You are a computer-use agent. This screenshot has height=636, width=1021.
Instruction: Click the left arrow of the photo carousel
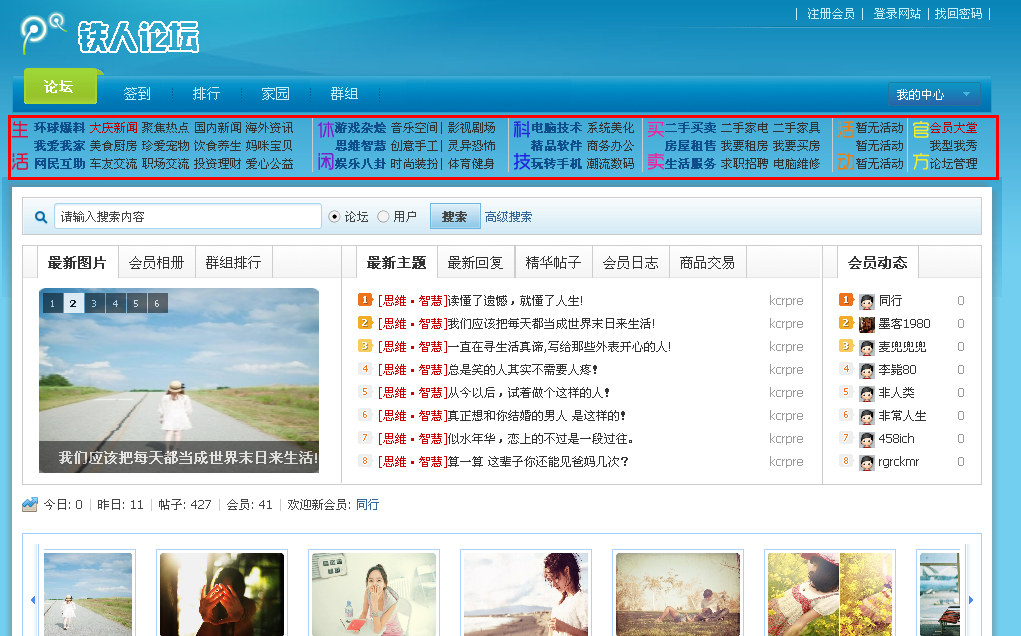[x=32, y=599]
